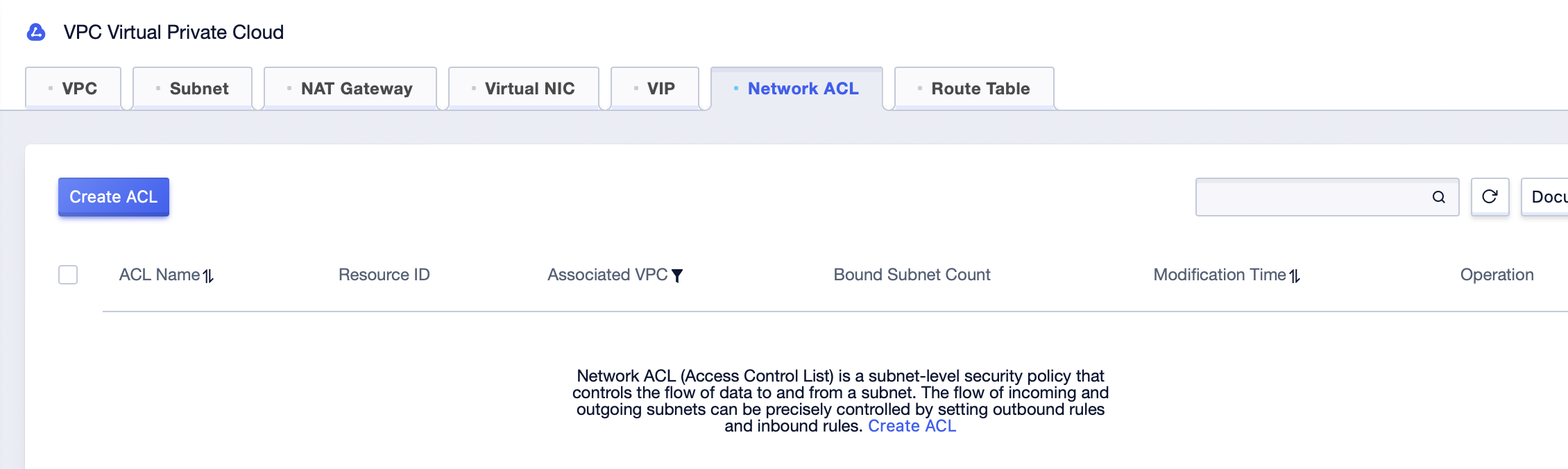Viewport: 1568px width, 469px height.
Task: Open the VIP tab
Action: [655, 88]
